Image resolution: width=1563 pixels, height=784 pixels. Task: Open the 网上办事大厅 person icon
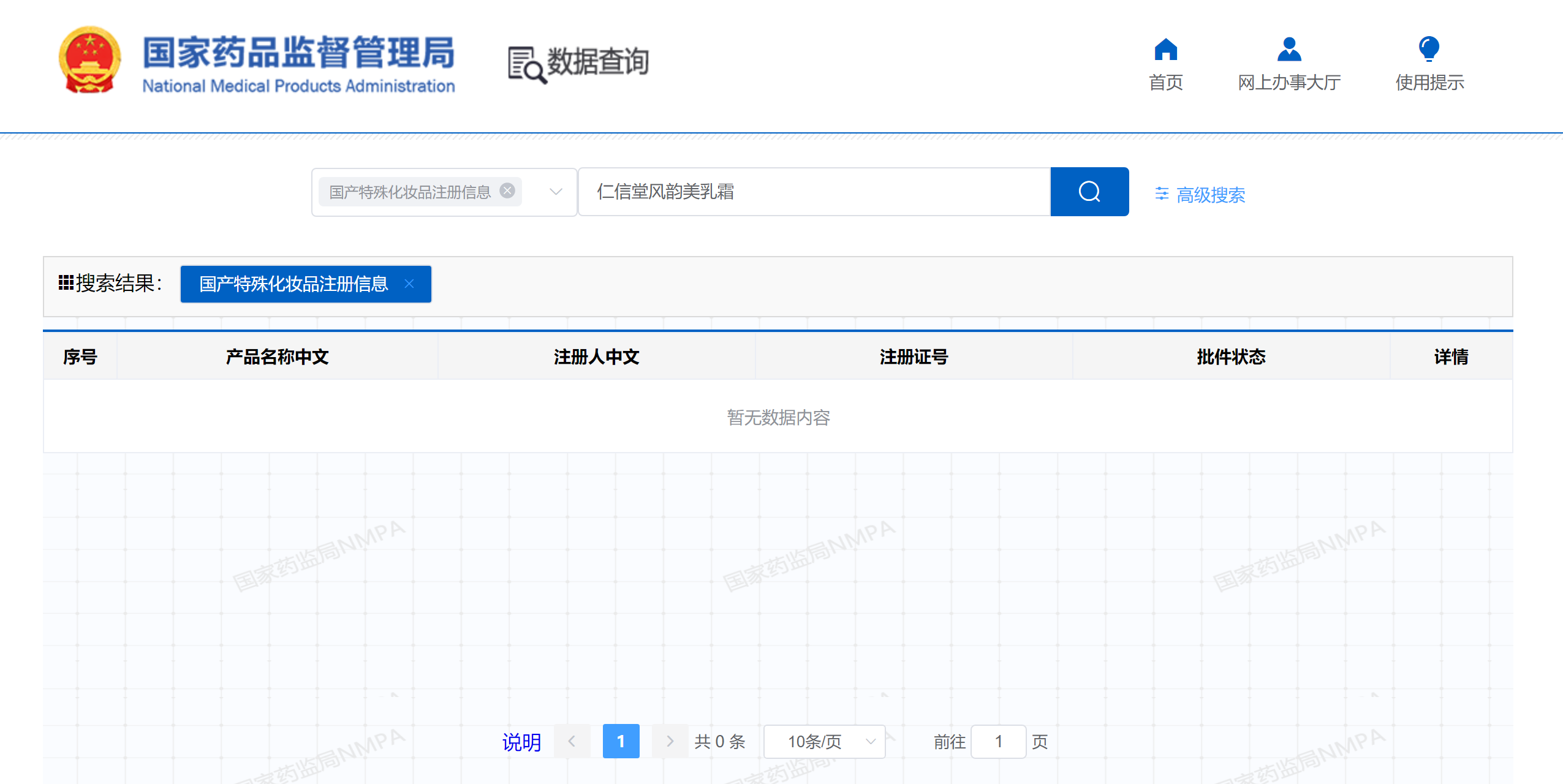[x=1289, y=50]
